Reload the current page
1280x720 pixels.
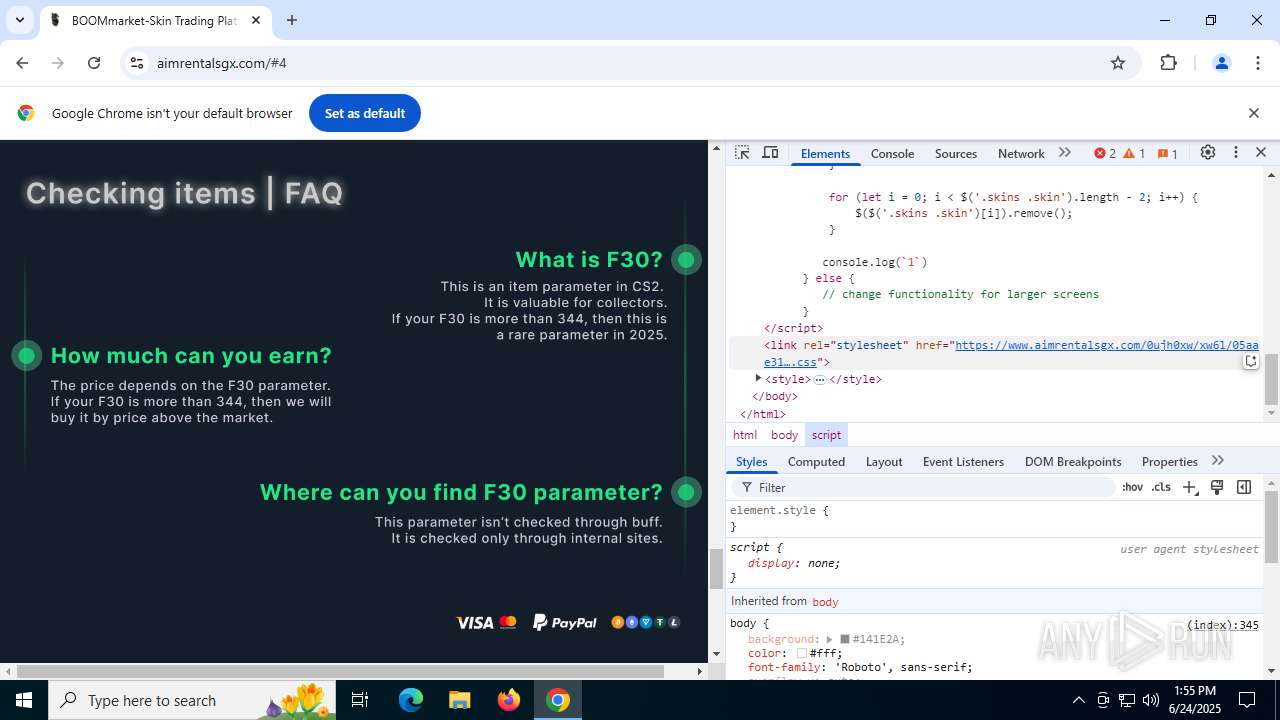(x=94, y=63)
